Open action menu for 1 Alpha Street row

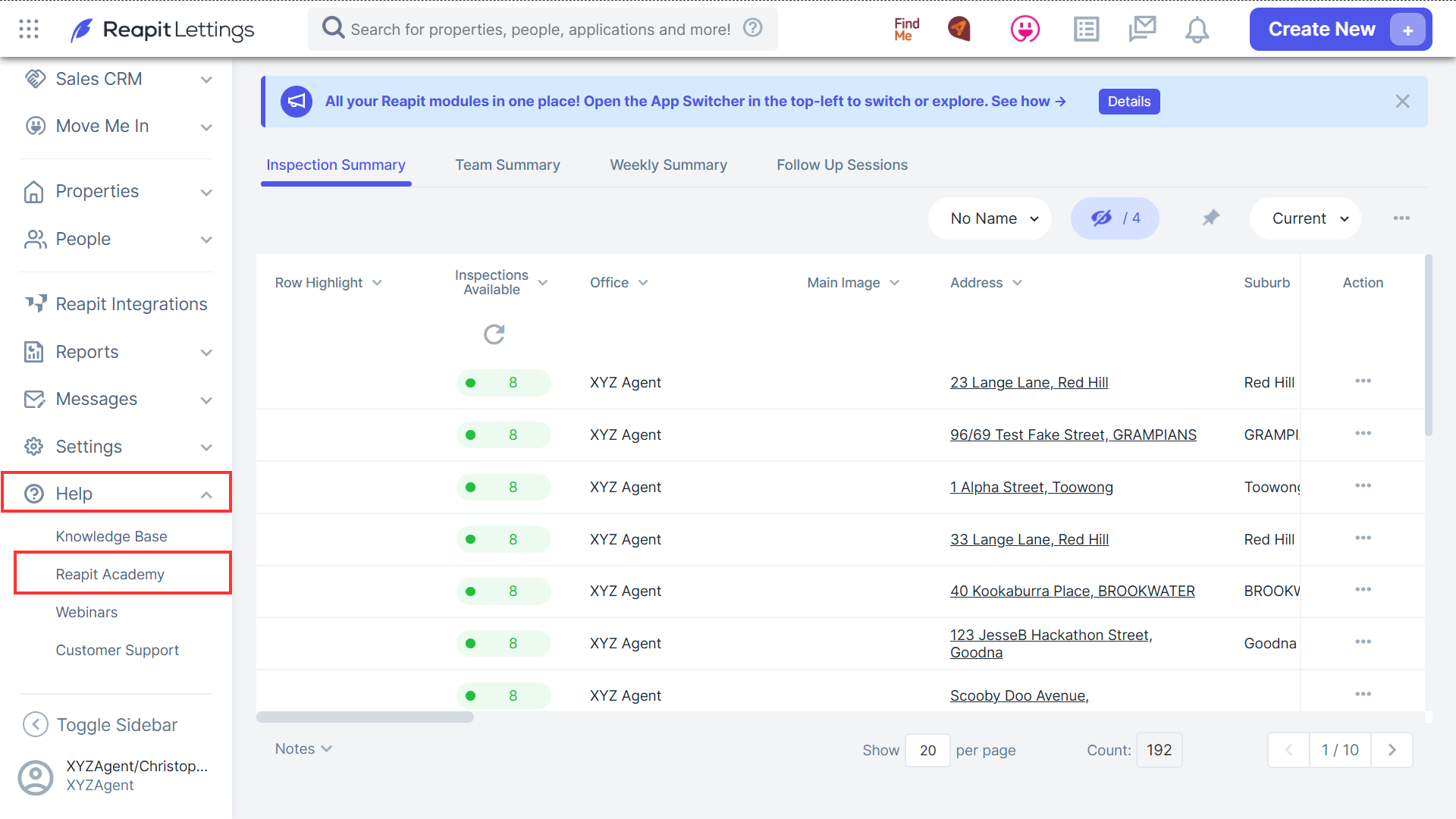tap(1363, 485)
